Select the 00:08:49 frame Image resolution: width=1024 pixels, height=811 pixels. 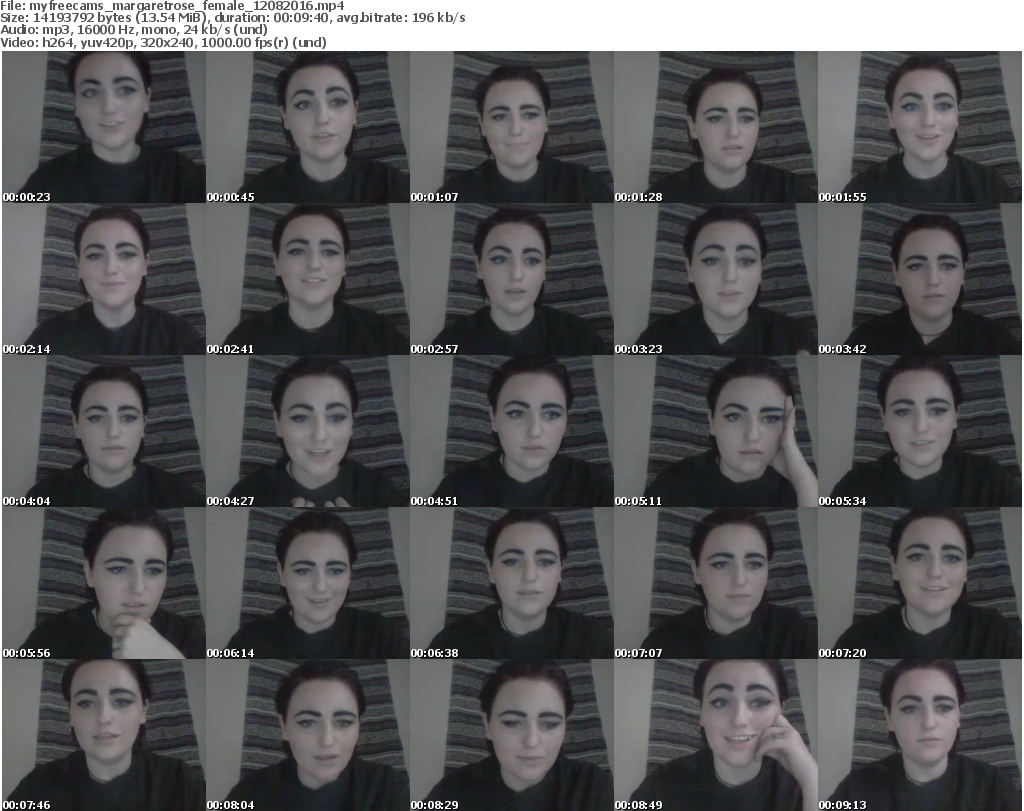(715, 735)
